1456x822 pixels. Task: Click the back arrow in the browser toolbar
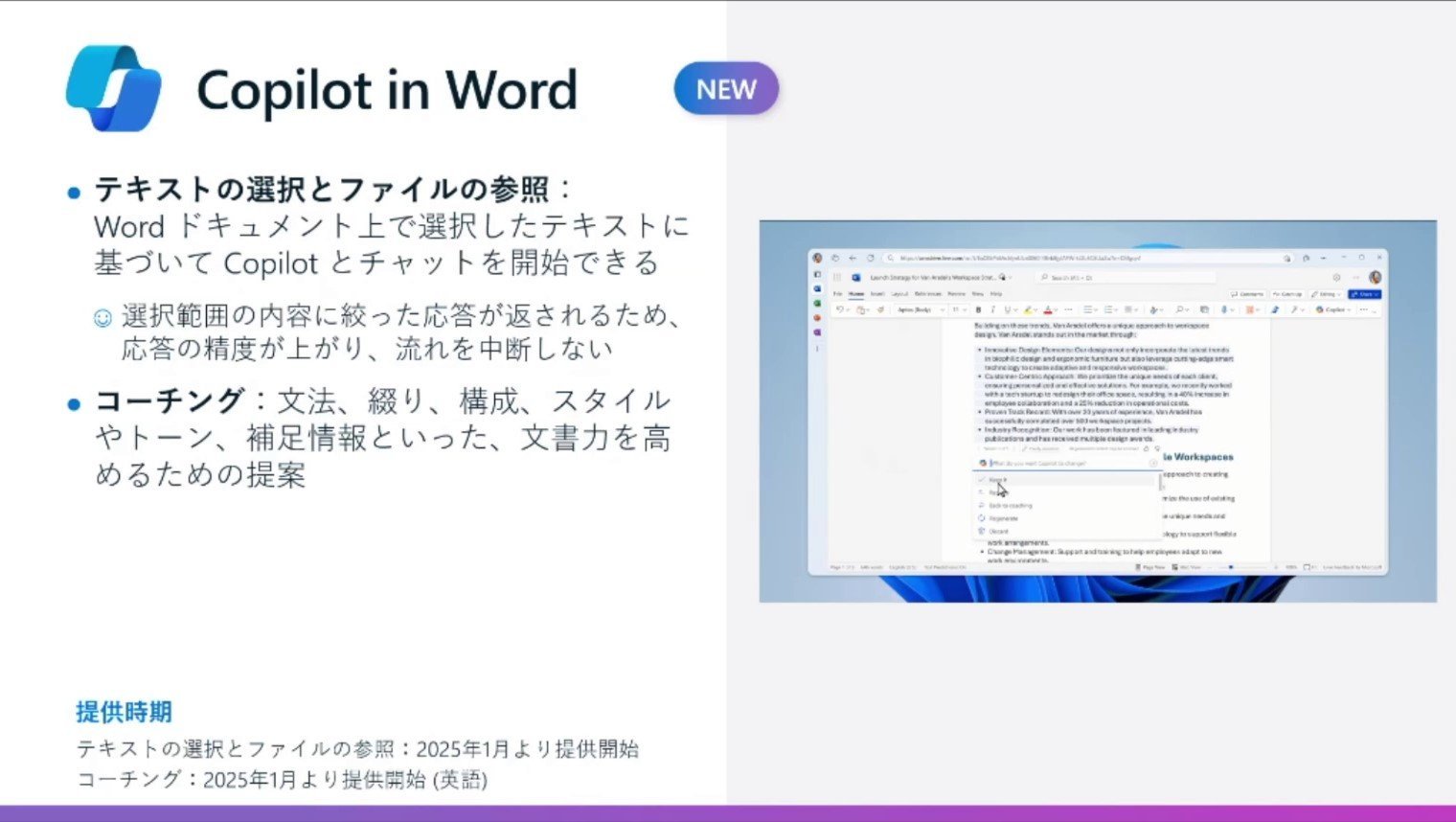853,258
